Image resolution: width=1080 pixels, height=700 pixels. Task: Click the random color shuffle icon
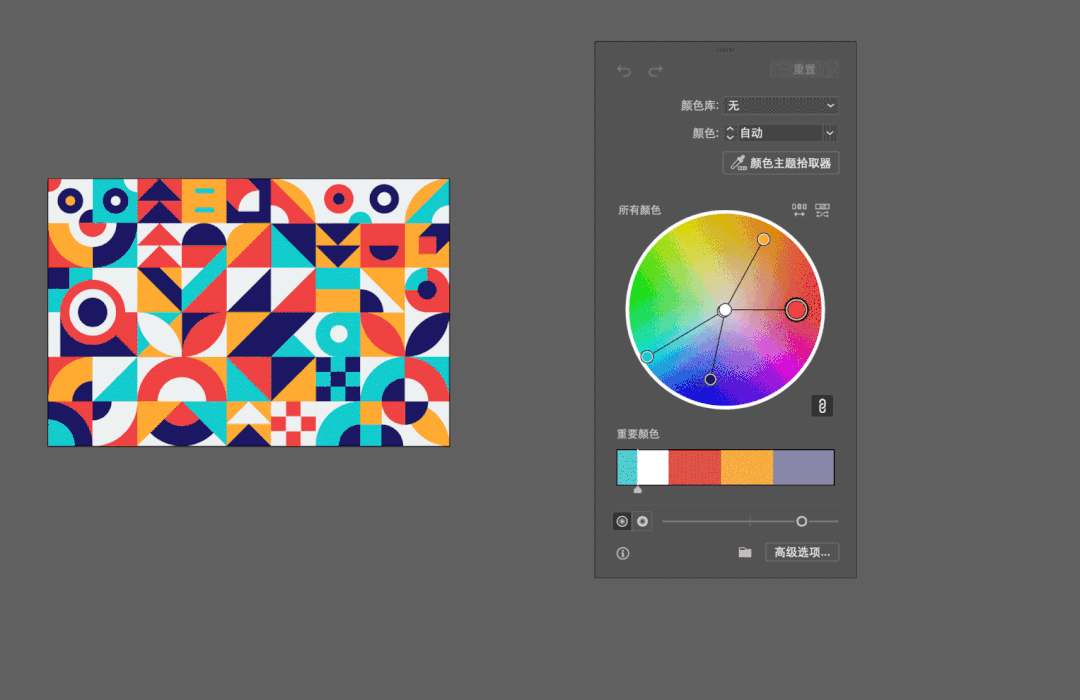pyautogui.click(x=822, y=211)
